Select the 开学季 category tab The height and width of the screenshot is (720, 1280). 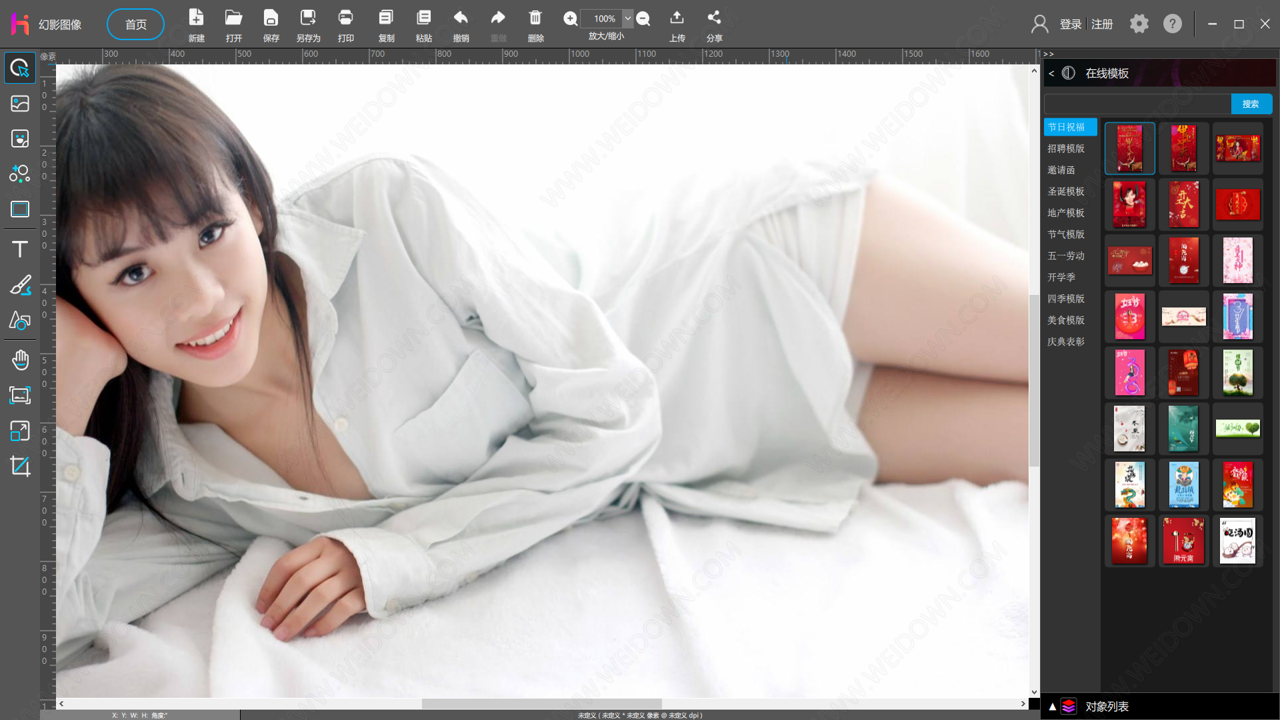(1062, 278)
